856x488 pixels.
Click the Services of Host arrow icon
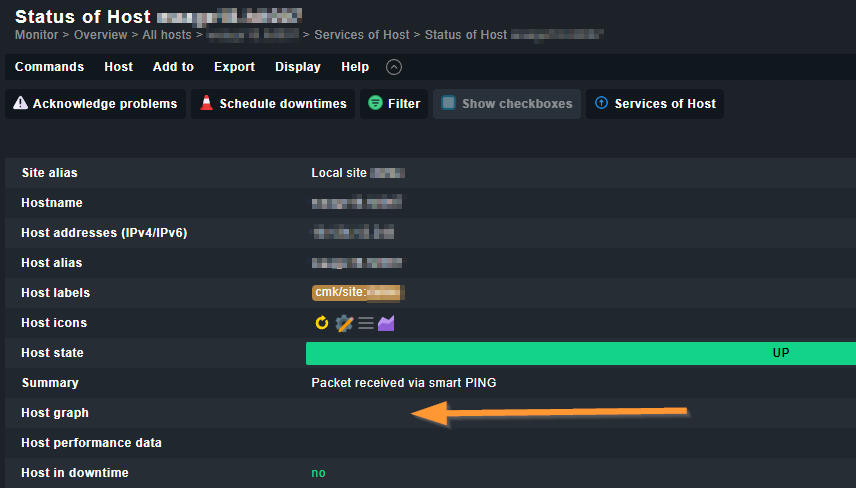point(601,103)
